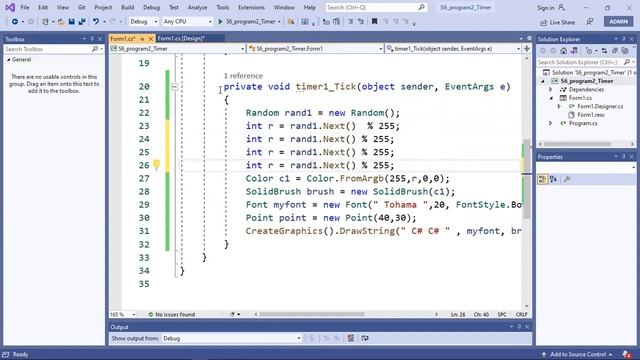
Task: Click the Search (Ctrl+Q) box
Action: [376, 7]
